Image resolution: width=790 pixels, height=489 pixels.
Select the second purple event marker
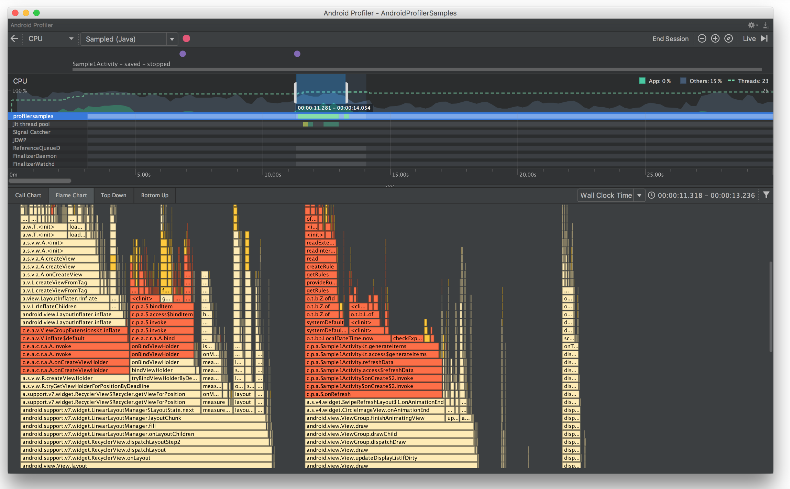297,54
